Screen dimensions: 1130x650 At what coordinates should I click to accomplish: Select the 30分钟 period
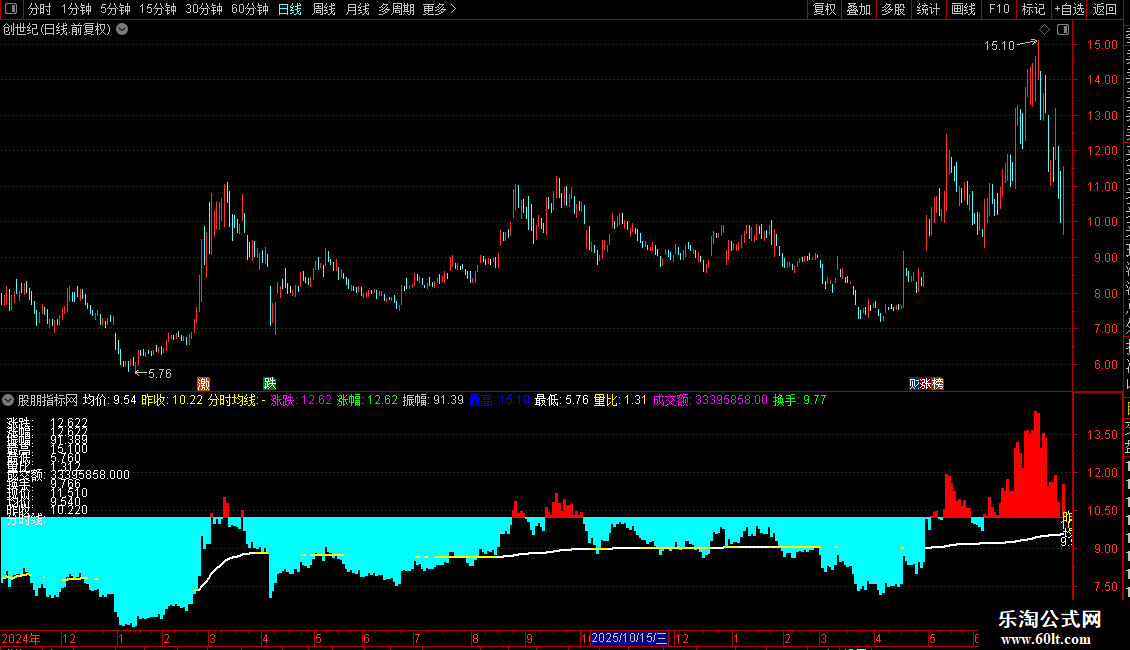[x=204, y=9]
